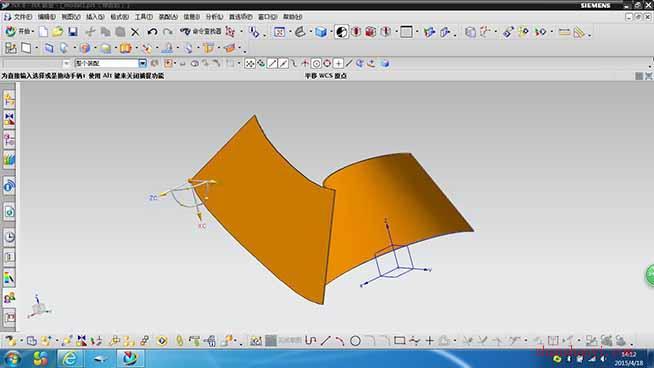This screenshot has height=368, width=654.
Task: Click the Command Finder (命令查找器) button
Action: (201, 32)
